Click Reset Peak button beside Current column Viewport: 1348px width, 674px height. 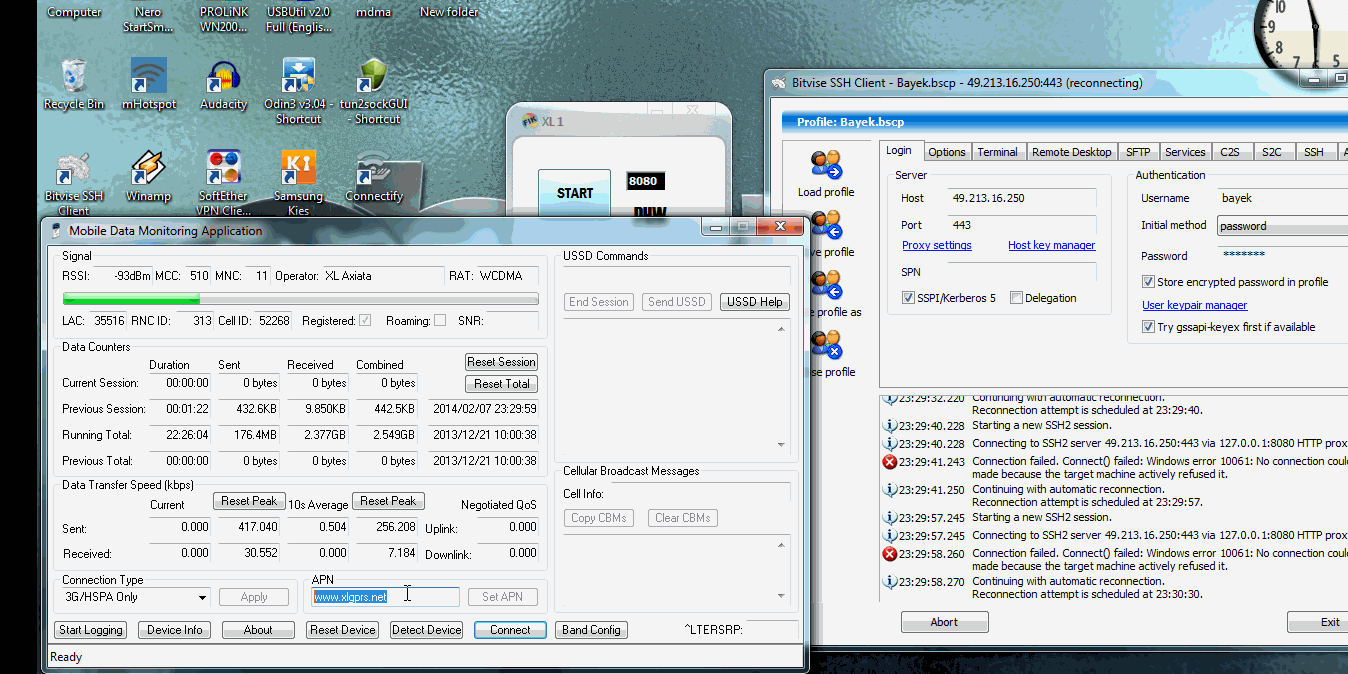tap(249, 501)
